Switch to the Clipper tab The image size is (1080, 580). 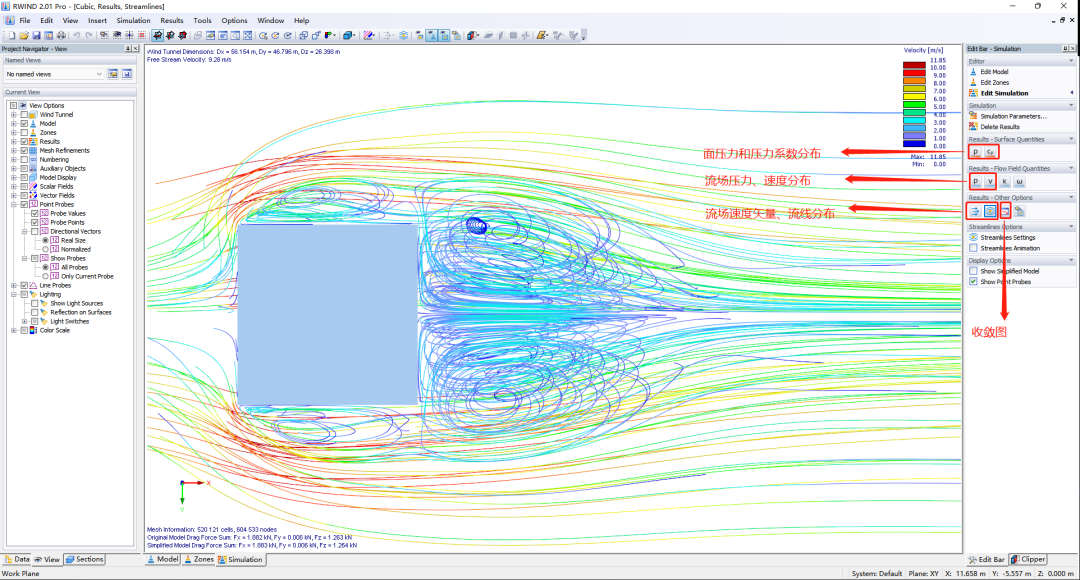1028,559
